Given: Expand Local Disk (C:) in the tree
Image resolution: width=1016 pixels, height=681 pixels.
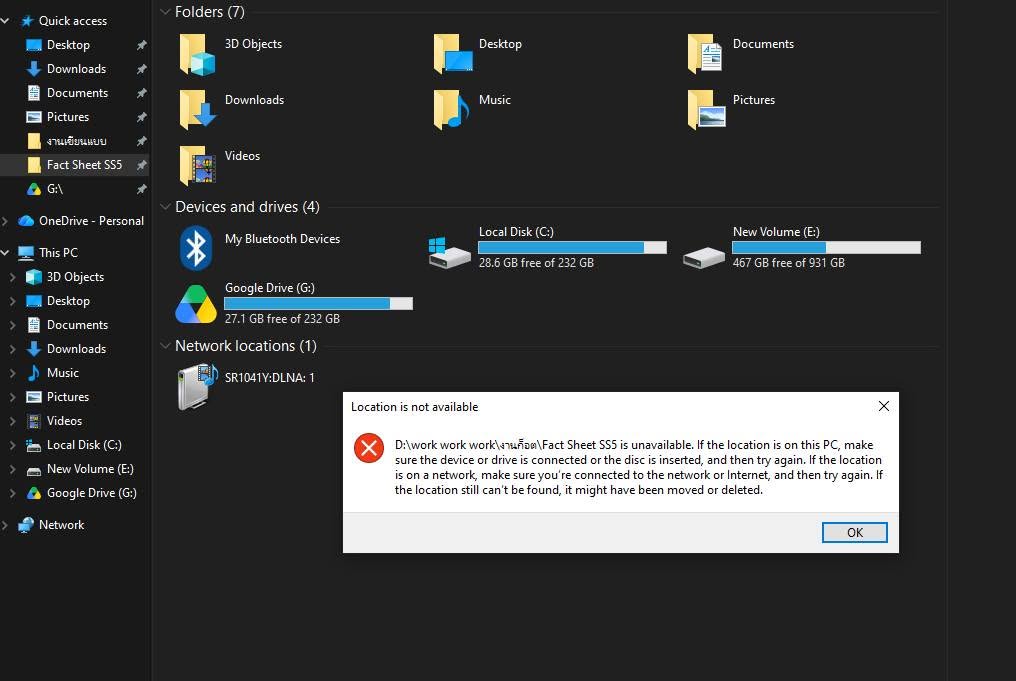Looking at the screenshot, I should (12, 445).
